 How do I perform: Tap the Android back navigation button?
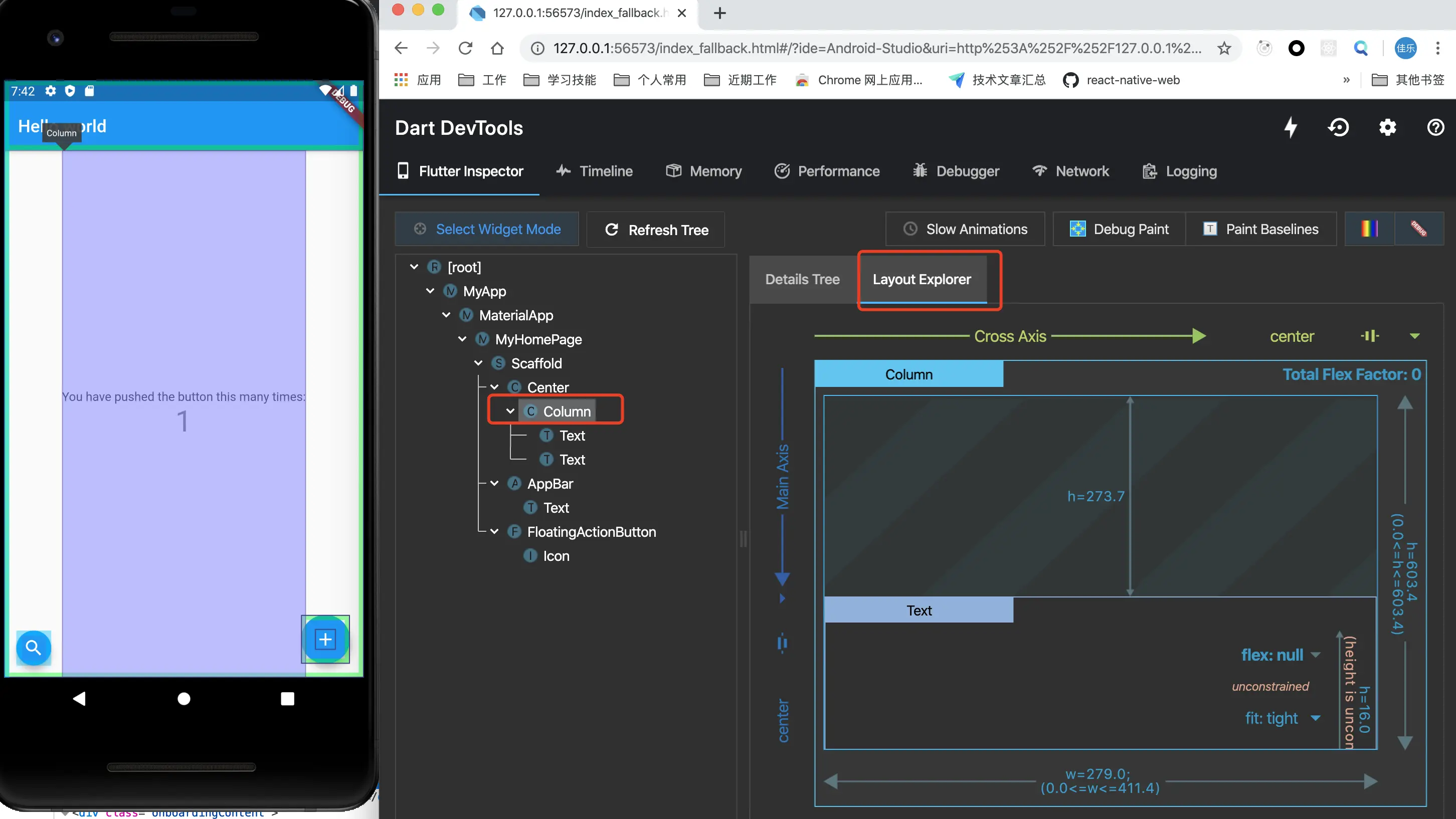pyautogui.click(x=79, y=699)
